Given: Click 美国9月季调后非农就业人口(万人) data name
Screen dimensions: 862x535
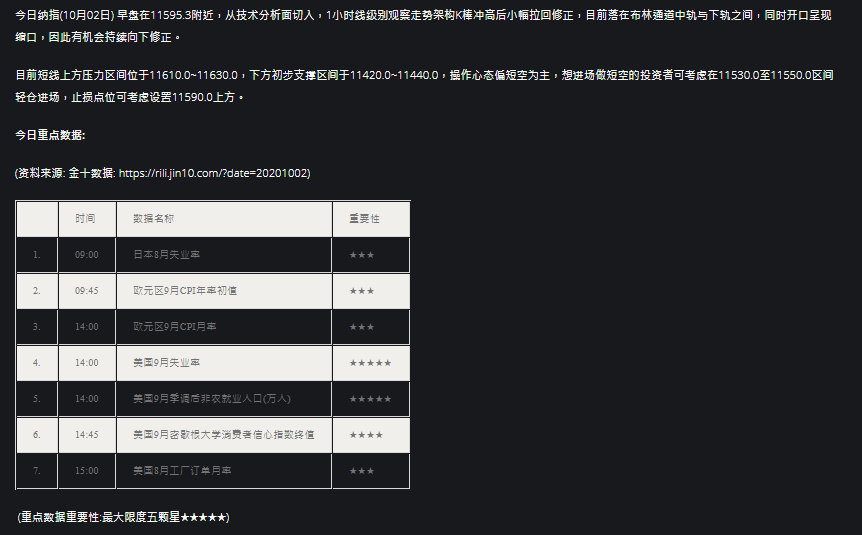Looking at the screenshot, I should point(212,399).
